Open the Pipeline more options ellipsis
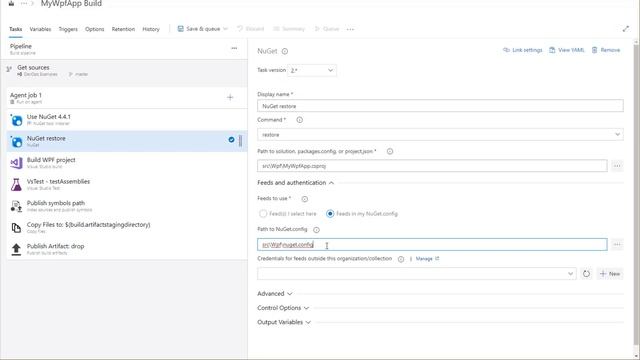 click(x=234, y=48)
